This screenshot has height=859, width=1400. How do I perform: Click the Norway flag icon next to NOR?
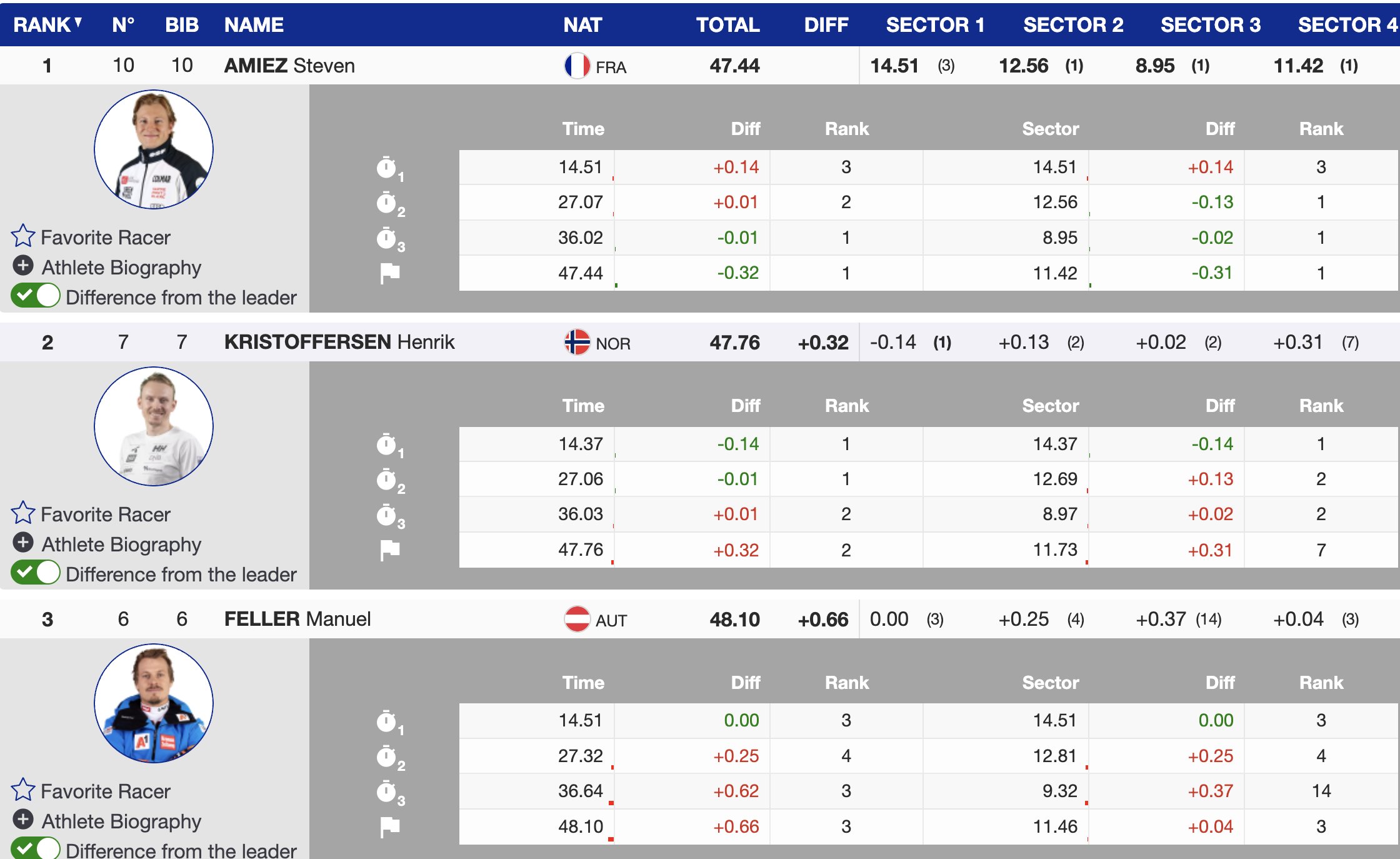(577, 343)
